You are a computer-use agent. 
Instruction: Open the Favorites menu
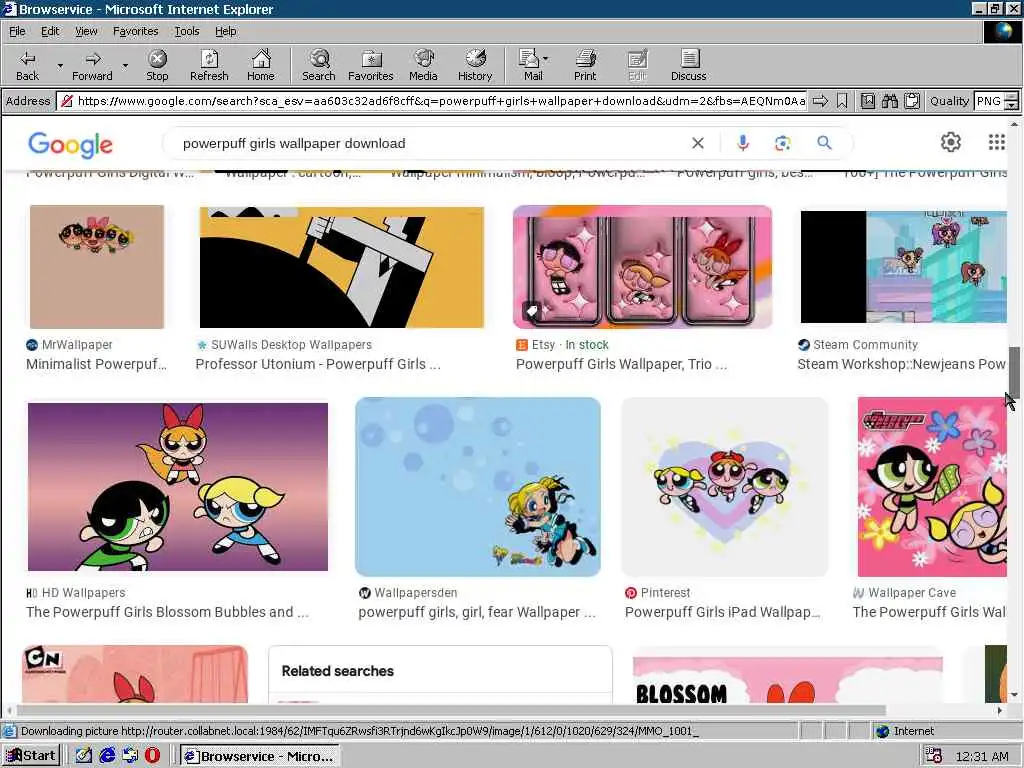coord(135,31)
